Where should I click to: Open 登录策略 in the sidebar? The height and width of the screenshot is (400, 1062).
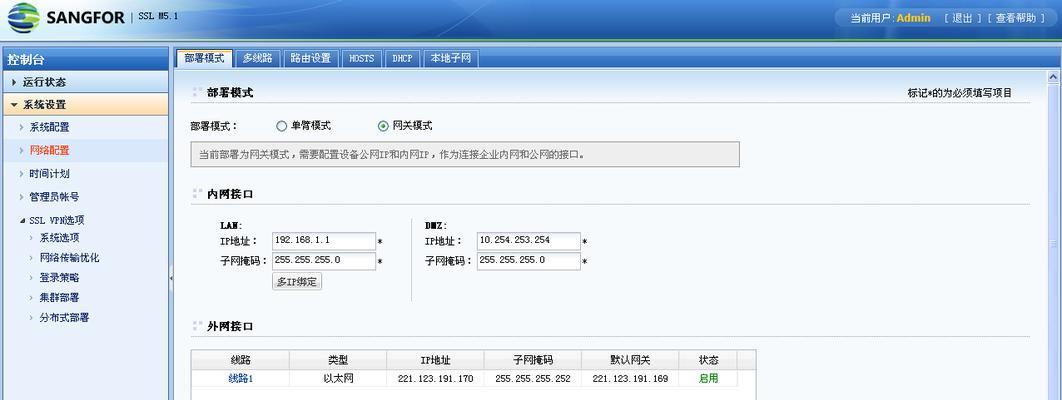(59, 277)
